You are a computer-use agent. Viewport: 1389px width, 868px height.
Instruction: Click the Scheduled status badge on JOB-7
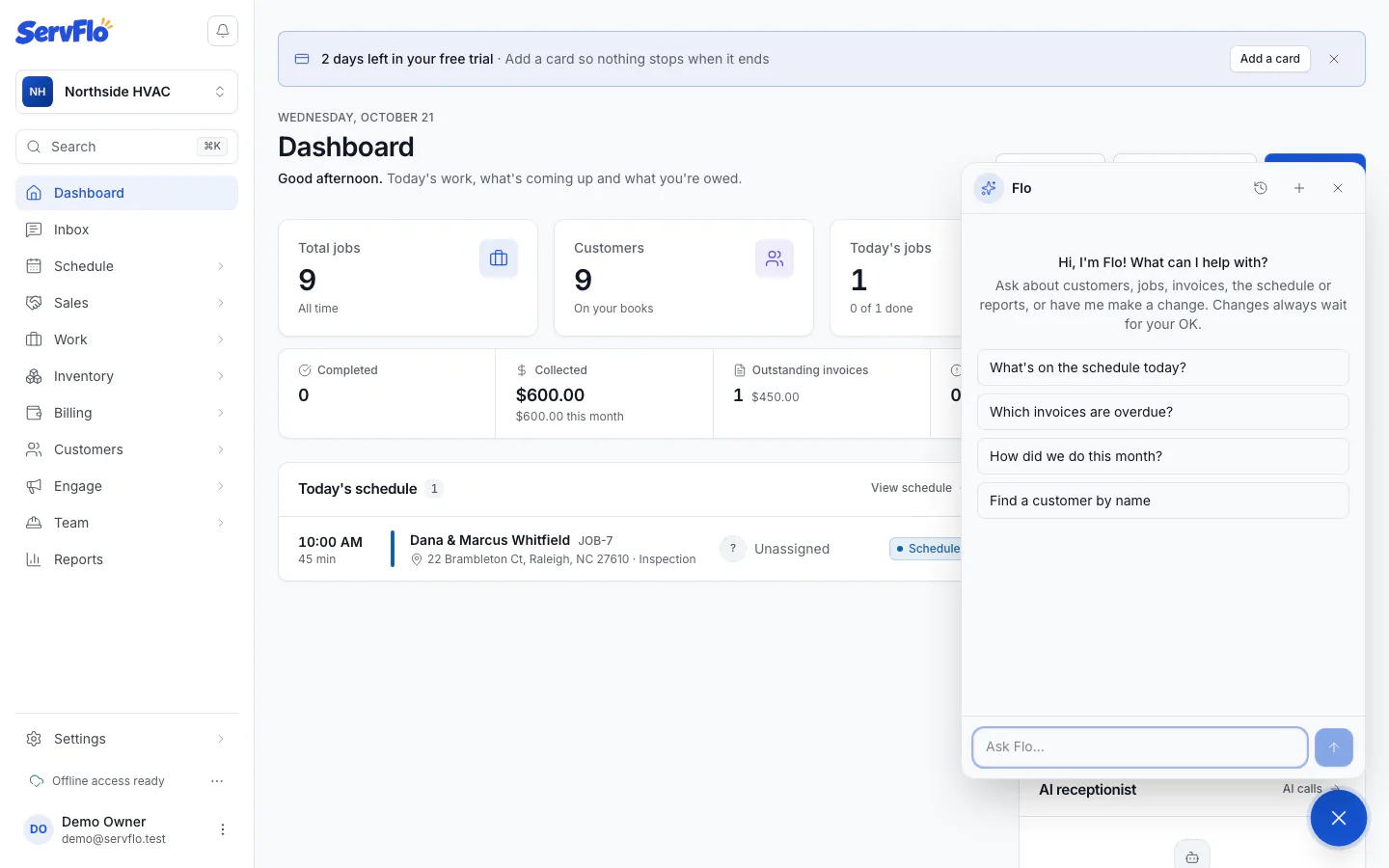click(x=926, y=549)
